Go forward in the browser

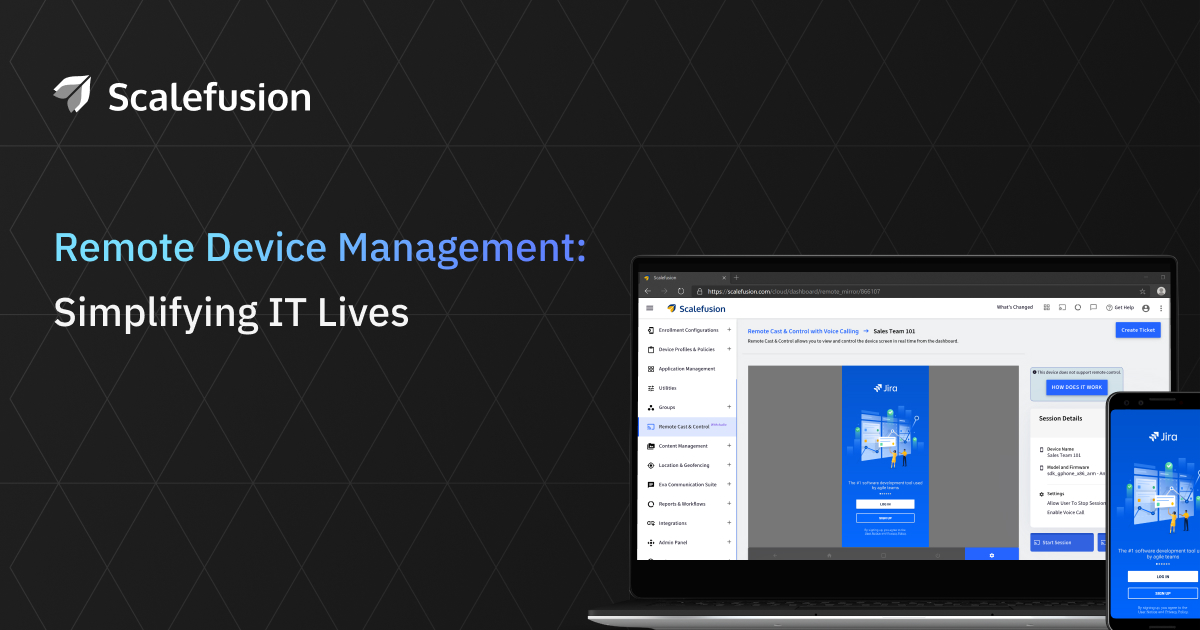click(663, 291)
